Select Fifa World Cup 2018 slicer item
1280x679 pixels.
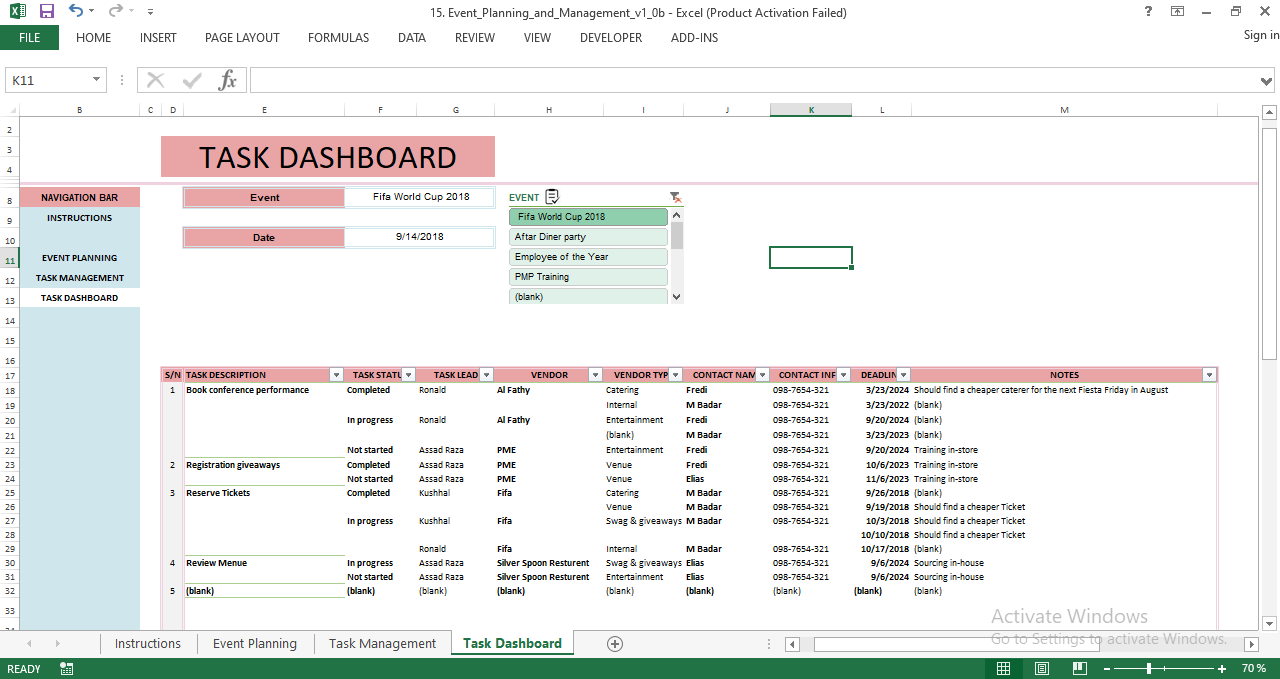click(x=588, y=217)
